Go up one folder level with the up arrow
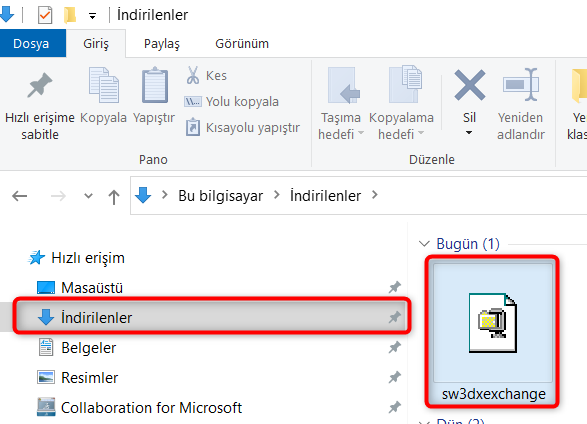 (114, 196)
